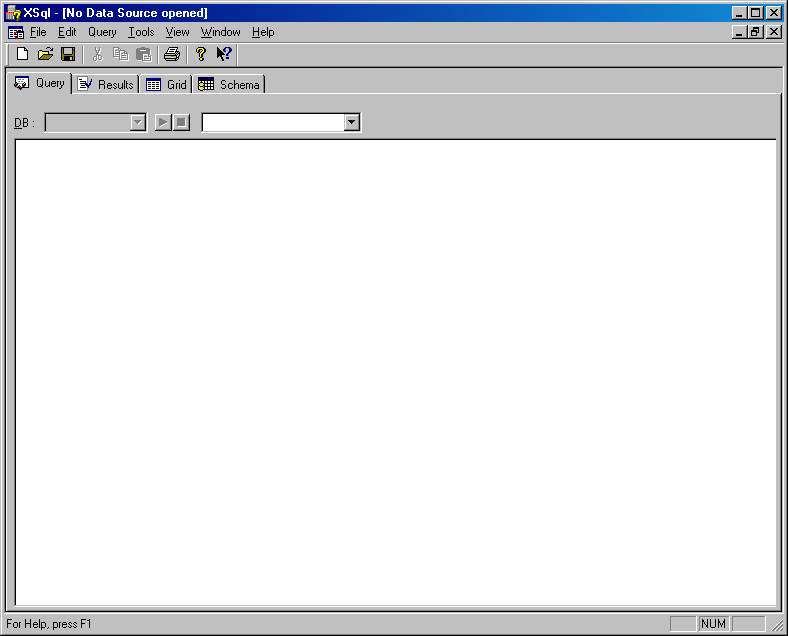Viewport: 788px width, 636px height.
Task: Open the query history combo box arrow
Action: click(x=351, y=122)
